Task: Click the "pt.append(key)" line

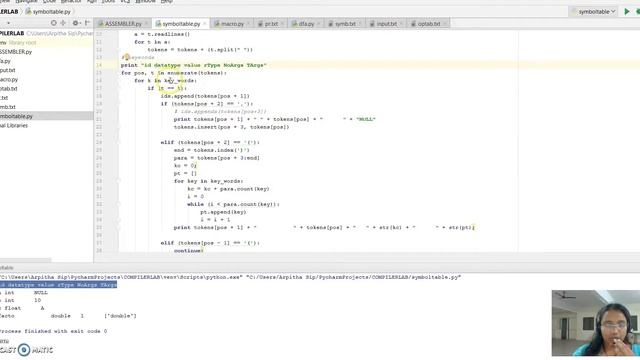Action: (223, 212)
